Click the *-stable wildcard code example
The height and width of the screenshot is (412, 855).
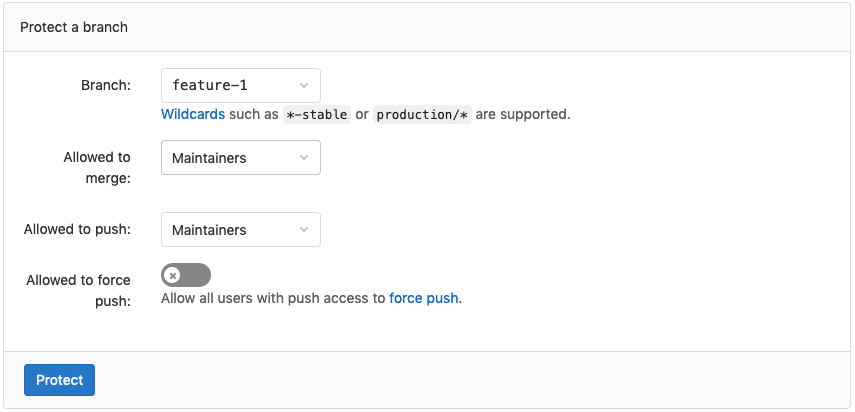click(x=317, y=114)
